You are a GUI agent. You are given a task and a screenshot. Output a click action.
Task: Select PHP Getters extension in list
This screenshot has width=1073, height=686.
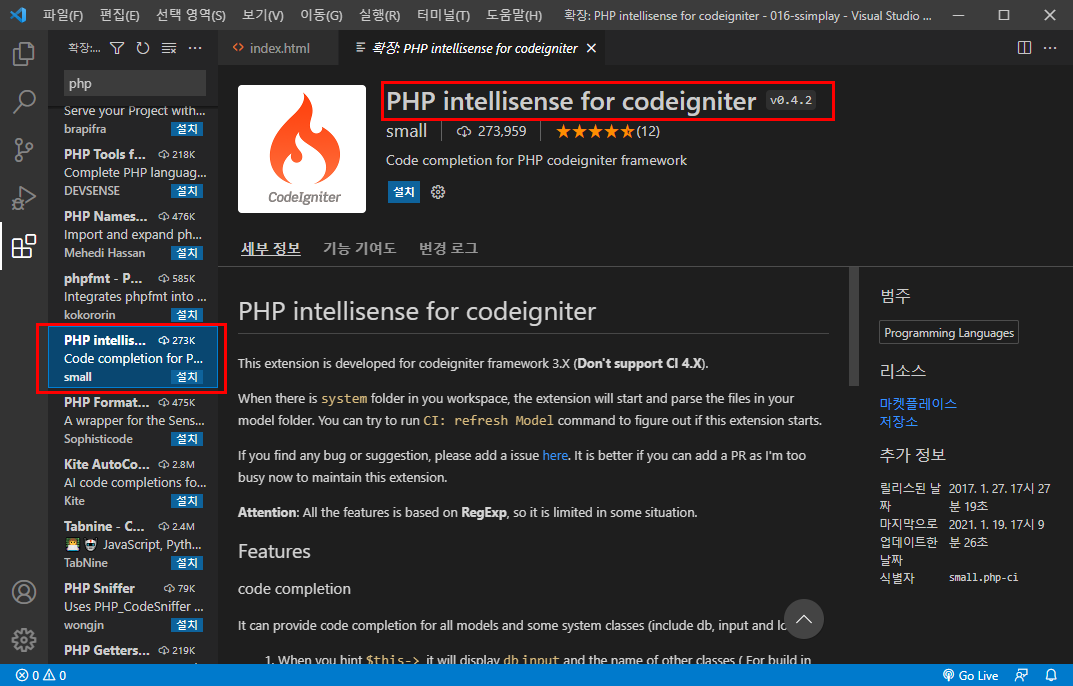click(x=133, y=652)
